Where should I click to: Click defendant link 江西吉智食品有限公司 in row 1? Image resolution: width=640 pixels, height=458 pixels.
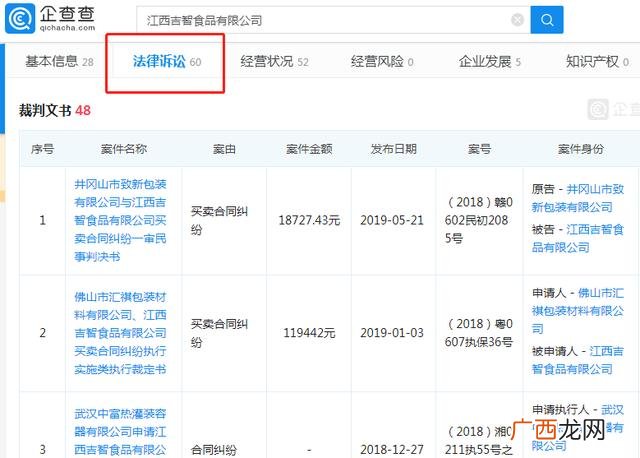578,238
